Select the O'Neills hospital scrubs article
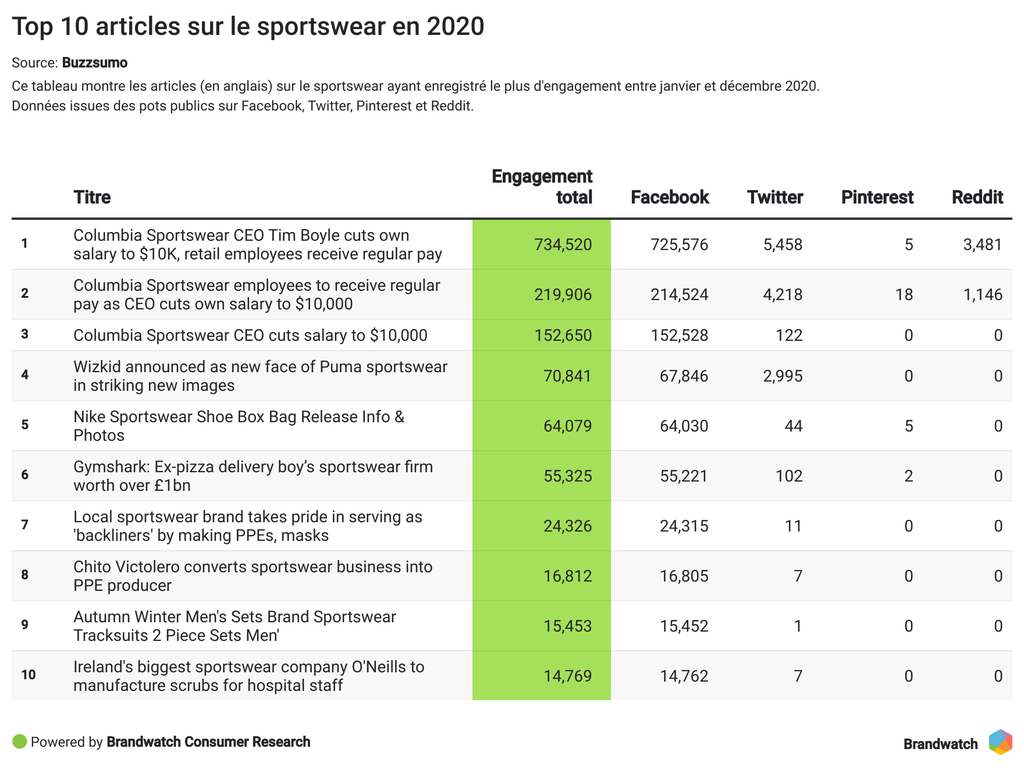 click(x=248, y=676)
